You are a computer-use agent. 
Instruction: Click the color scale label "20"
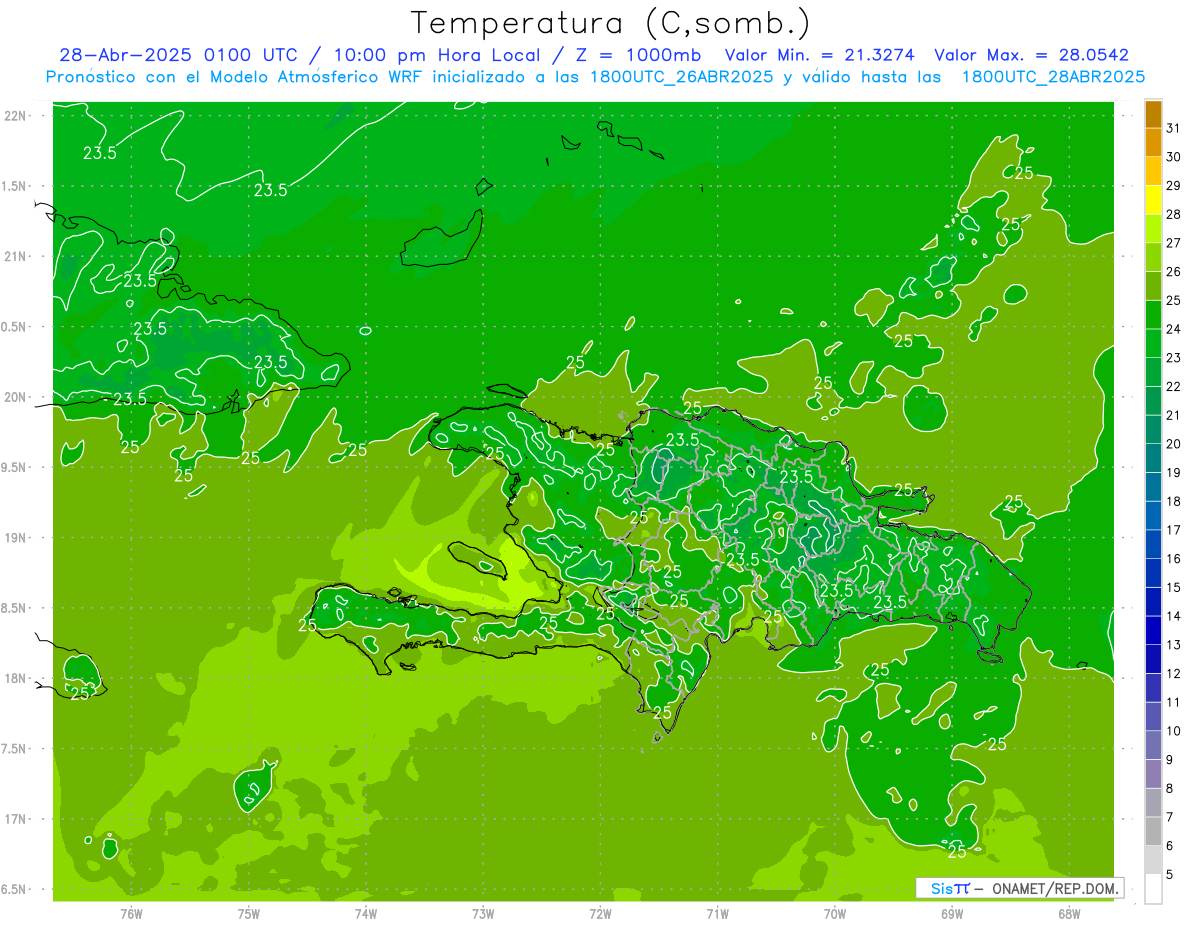coord(1173,444)
